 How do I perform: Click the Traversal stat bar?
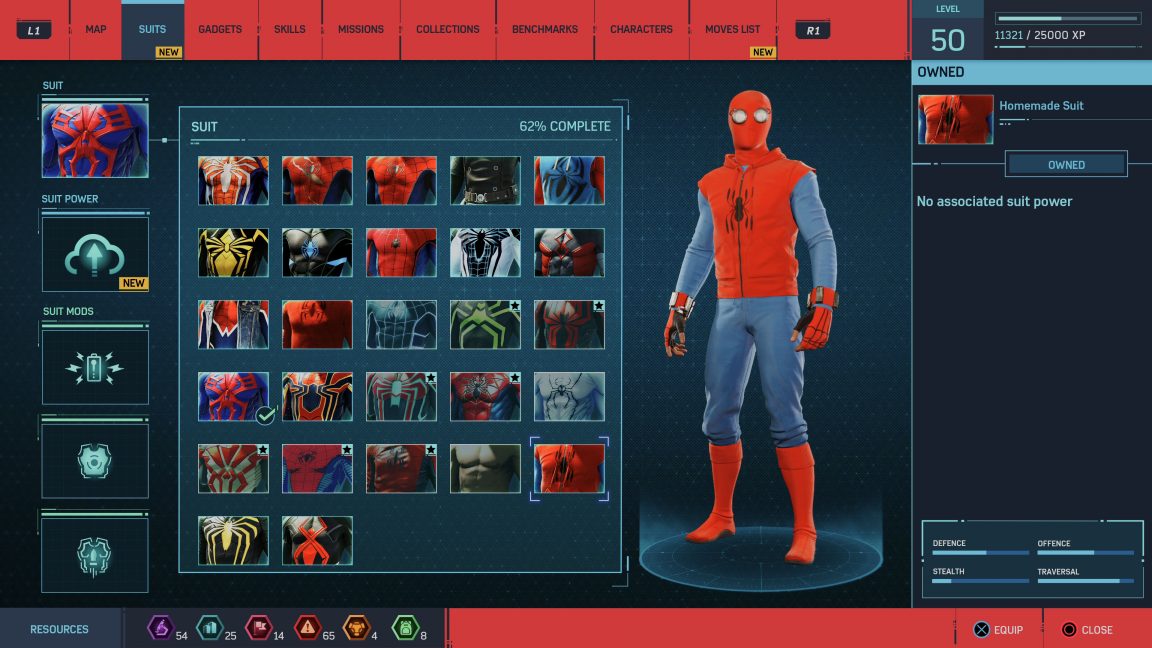pos(1085,580)
